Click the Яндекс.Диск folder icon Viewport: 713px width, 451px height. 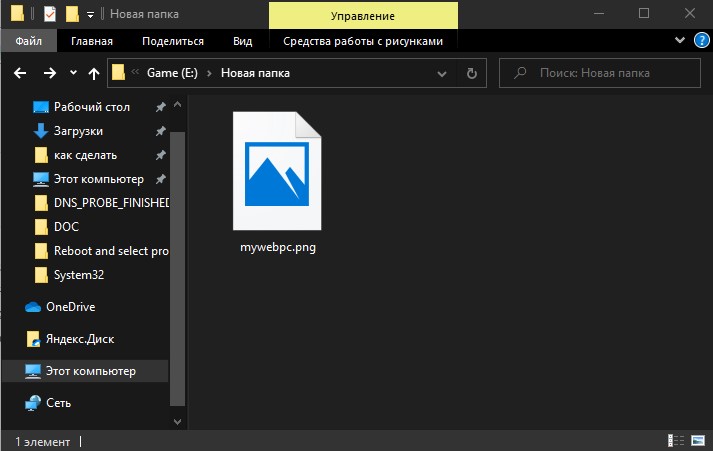point(34,339)
